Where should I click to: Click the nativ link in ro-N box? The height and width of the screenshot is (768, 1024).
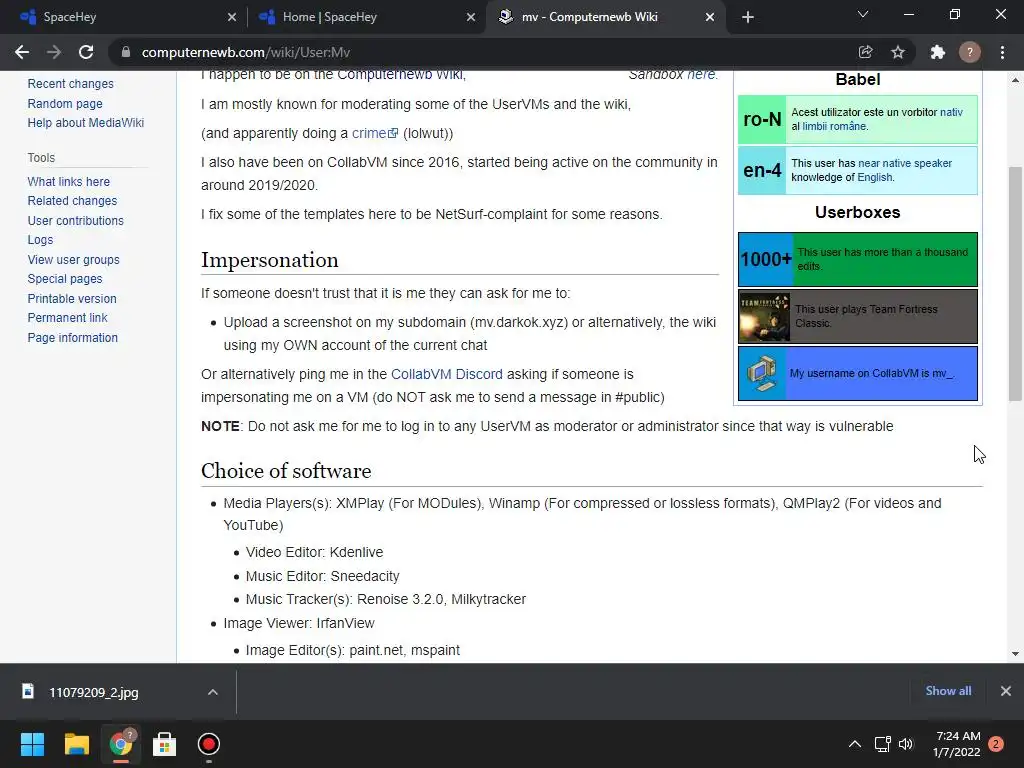tap(951, 112)
